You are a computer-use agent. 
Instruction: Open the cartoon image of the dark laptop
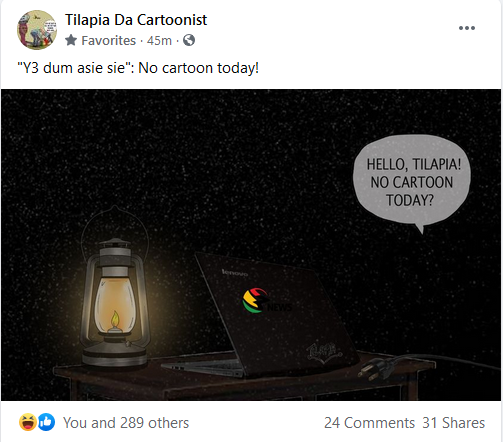(251, 245)
